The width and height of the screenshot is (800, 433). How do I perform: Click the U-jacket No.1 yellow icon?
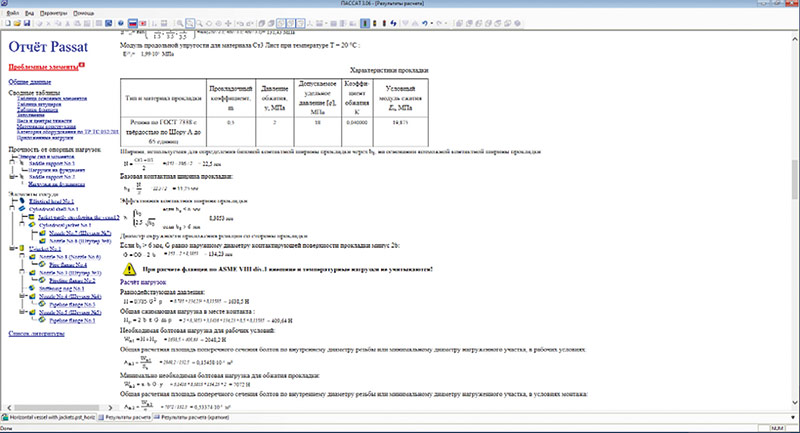pyautogui.click(x=22, y=248)
